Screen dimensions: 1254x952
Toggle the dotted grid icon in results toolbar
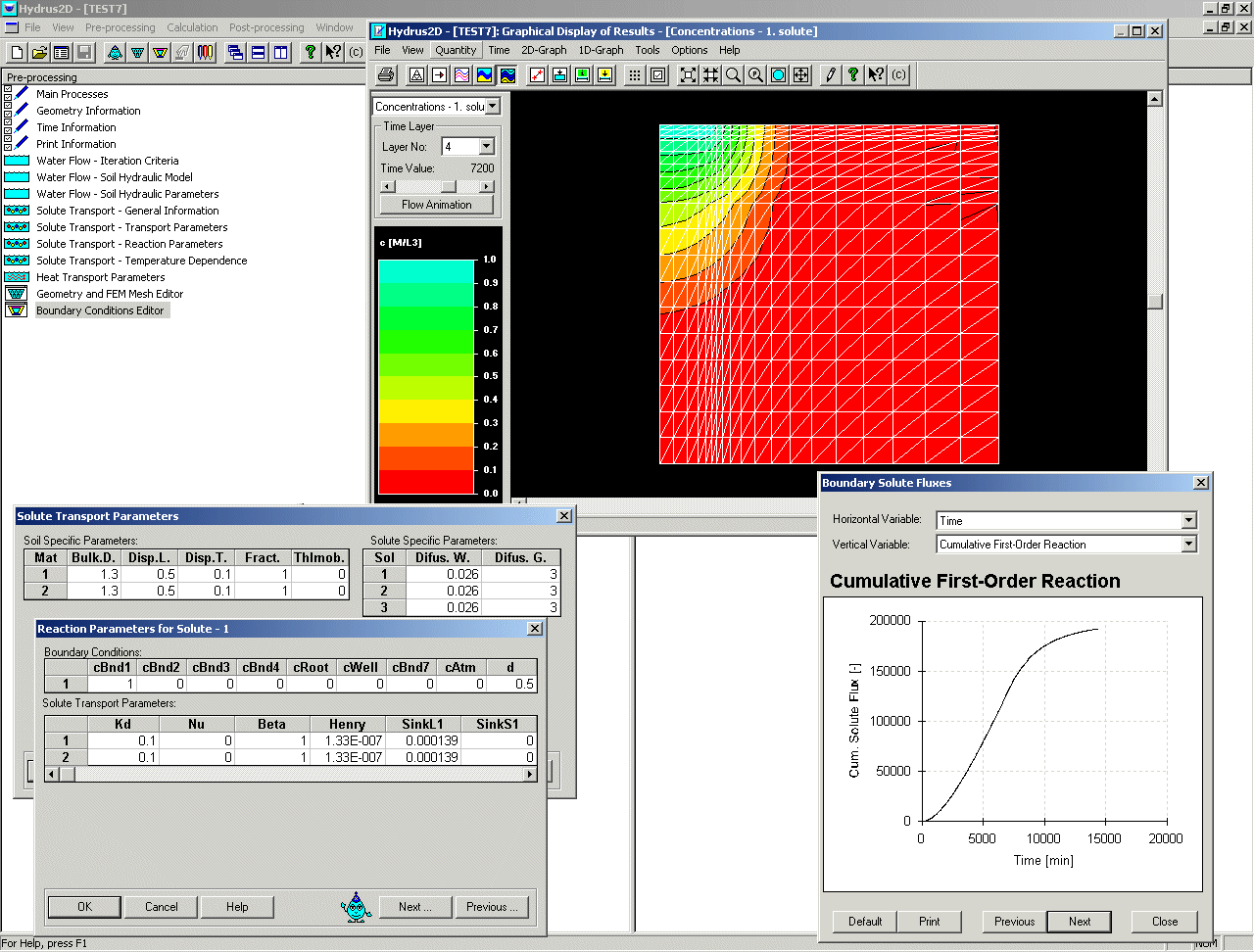tap(635, 74)
